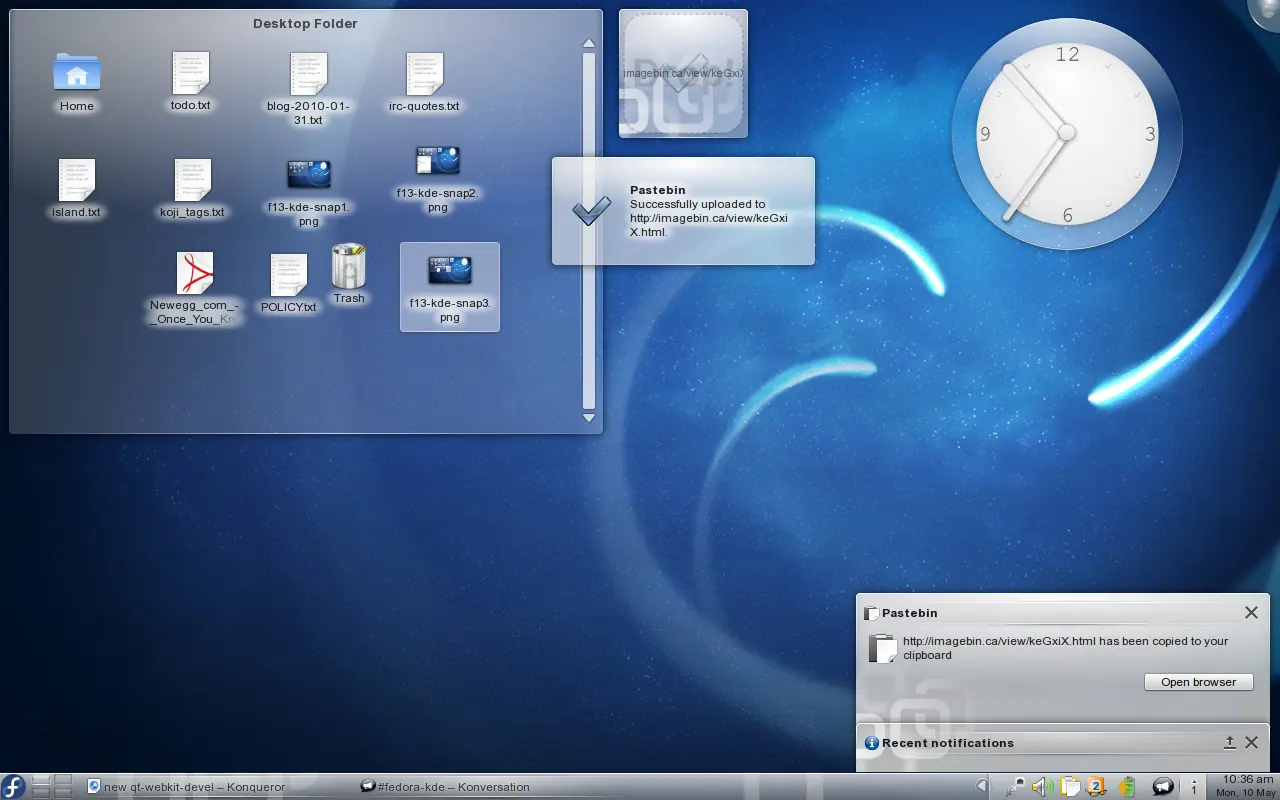The image size is (1280, 800).
Task: Click the Pastebin notification clipboard icon
Action: pos(883,648)
